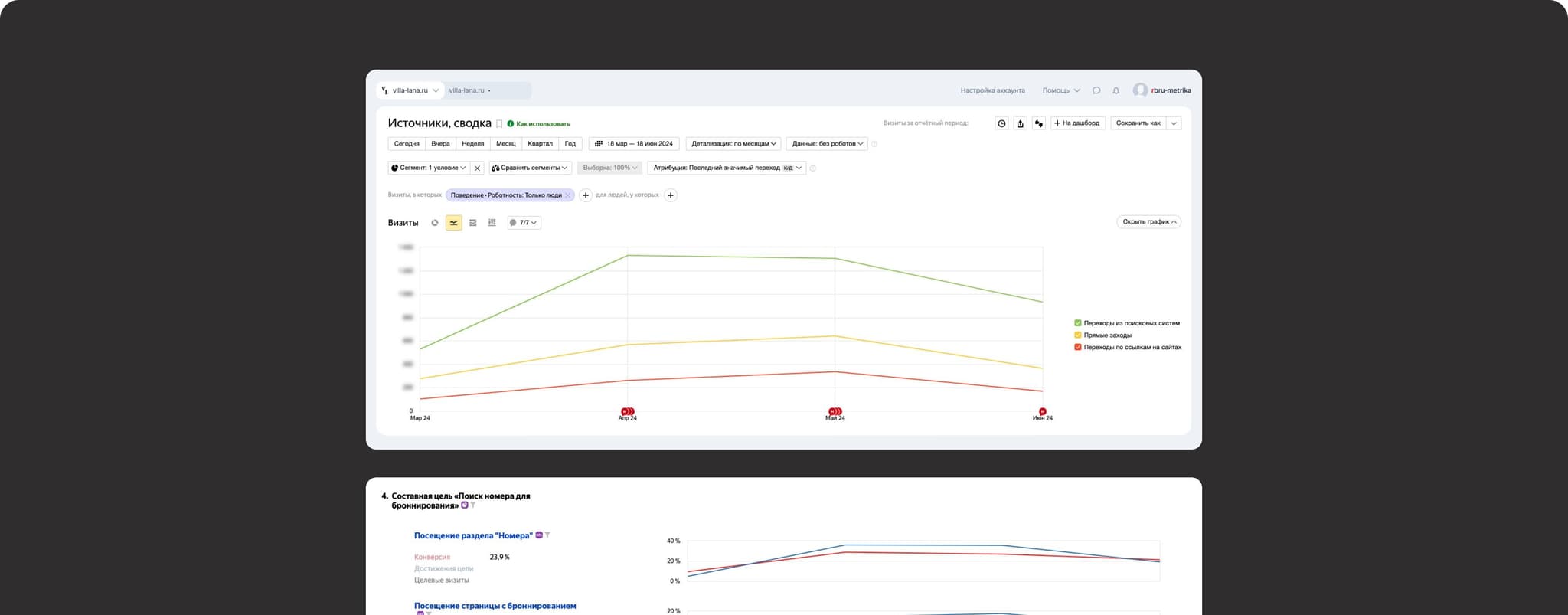
Task: Toggle Прямые заходы legend checkbox
Action: [x=1078, y=335]
